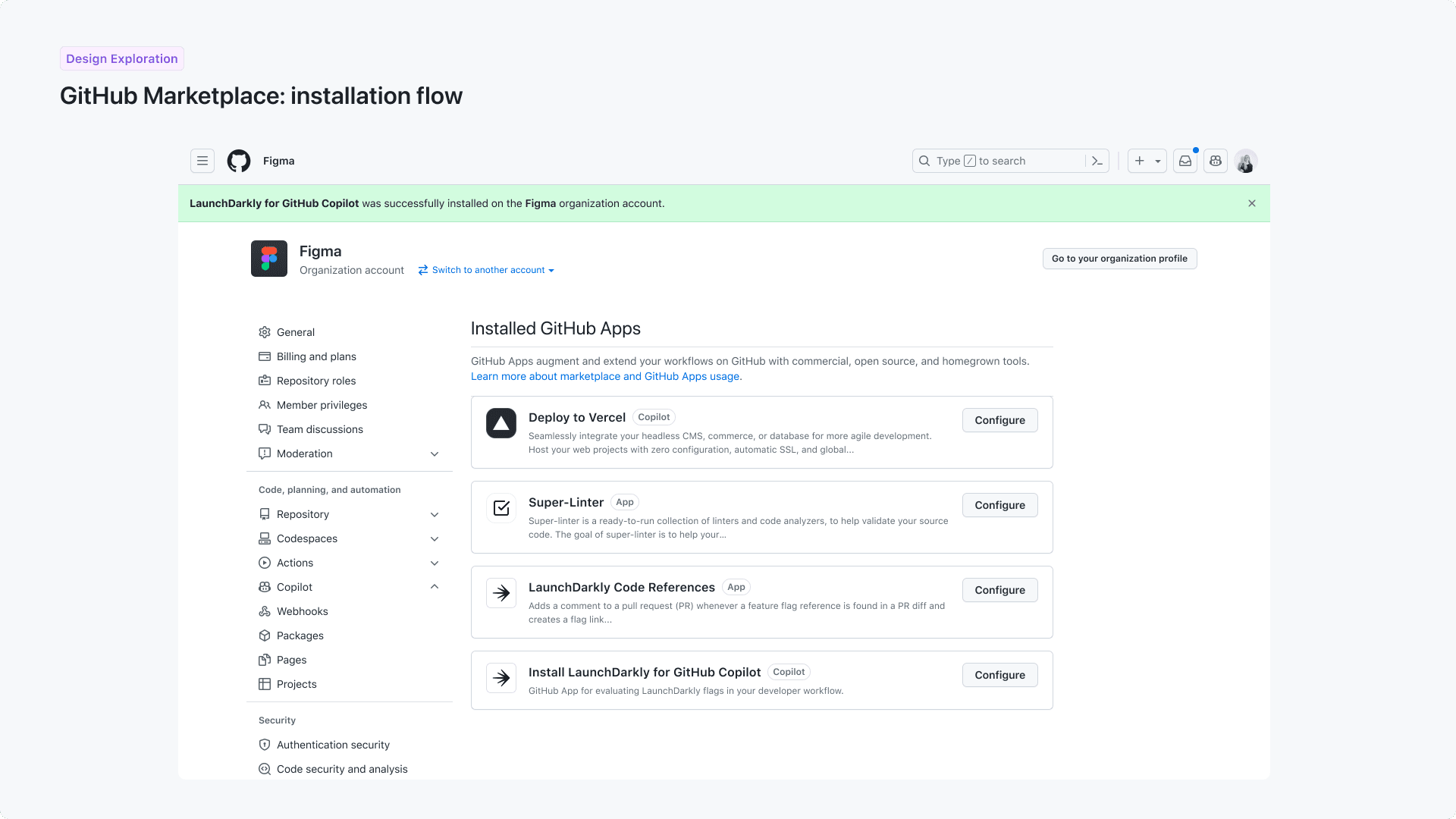Dismiss the installation success banner
1456x819 pixels.
(x=1251, y=203)
